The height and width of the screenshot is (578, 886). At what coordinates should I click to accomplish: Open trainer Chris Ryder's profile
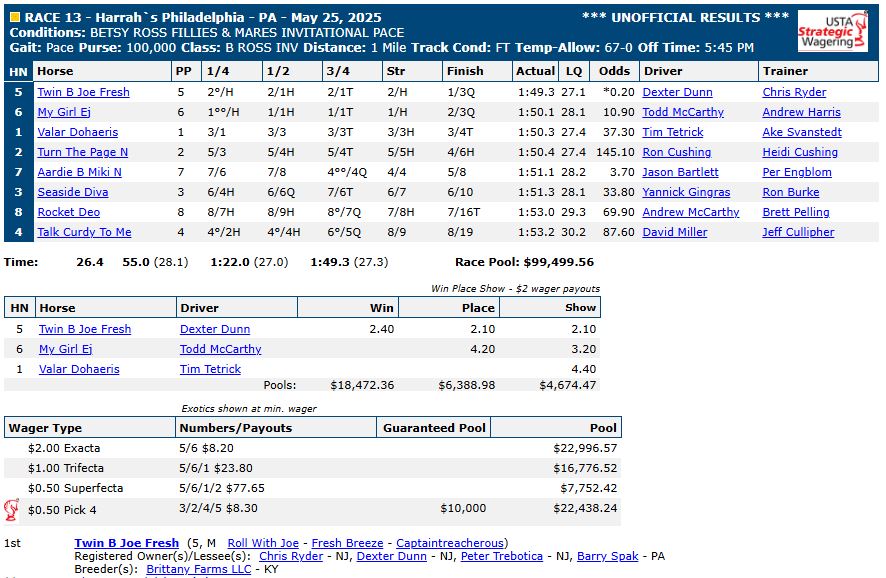click(795, 92)
